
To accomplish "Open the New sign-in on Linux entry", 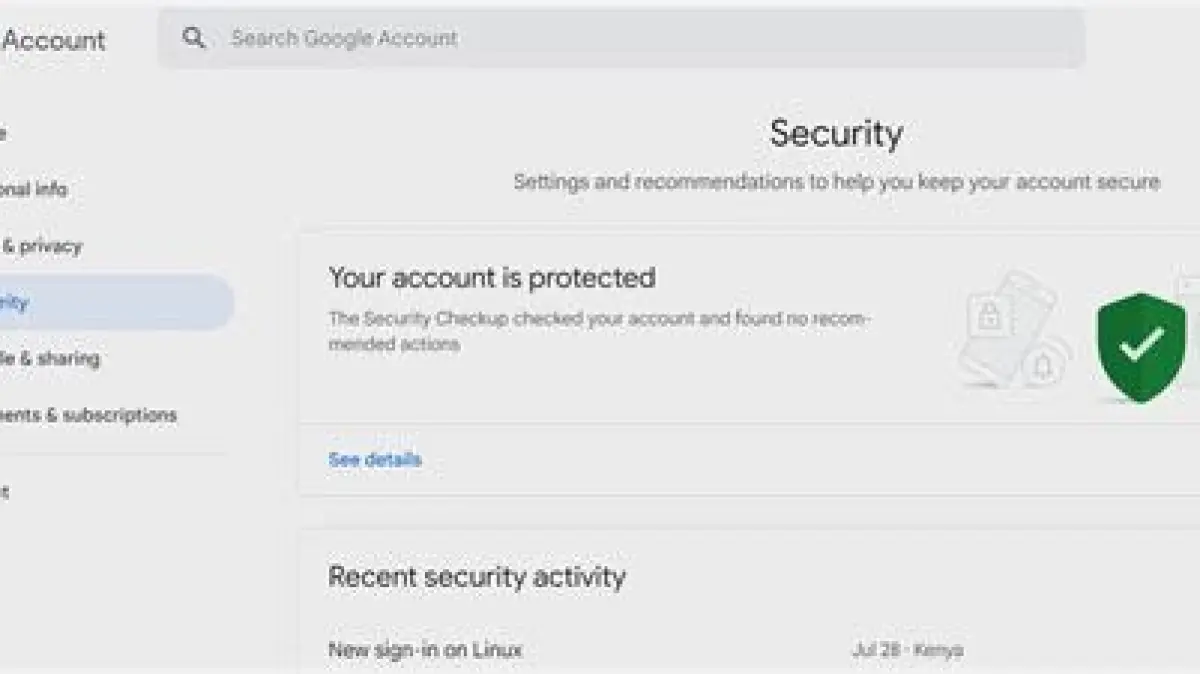I will tap(425, 650).
